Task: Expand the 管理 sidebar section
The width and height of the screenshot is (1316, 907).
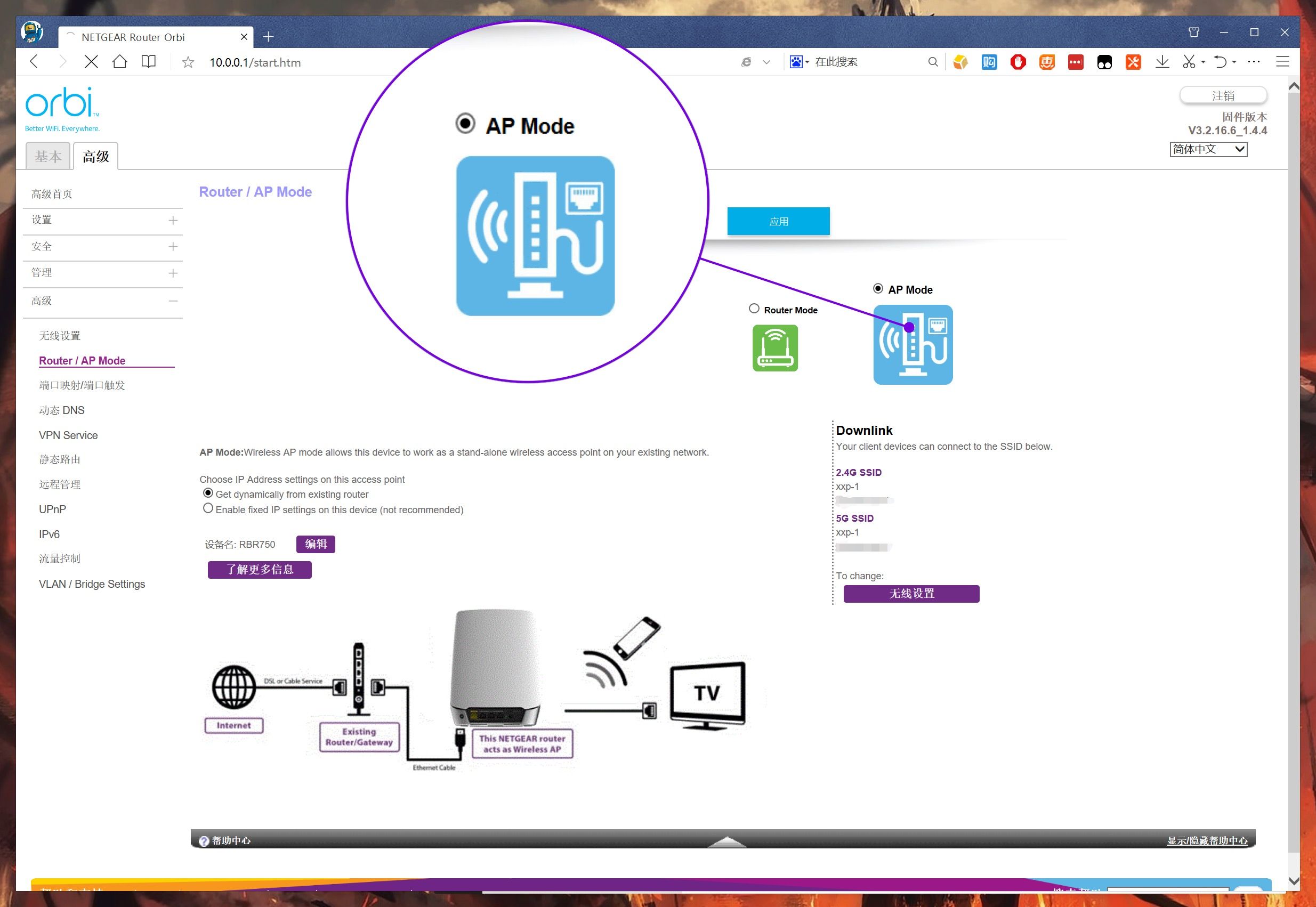Action: coord(173,273)
